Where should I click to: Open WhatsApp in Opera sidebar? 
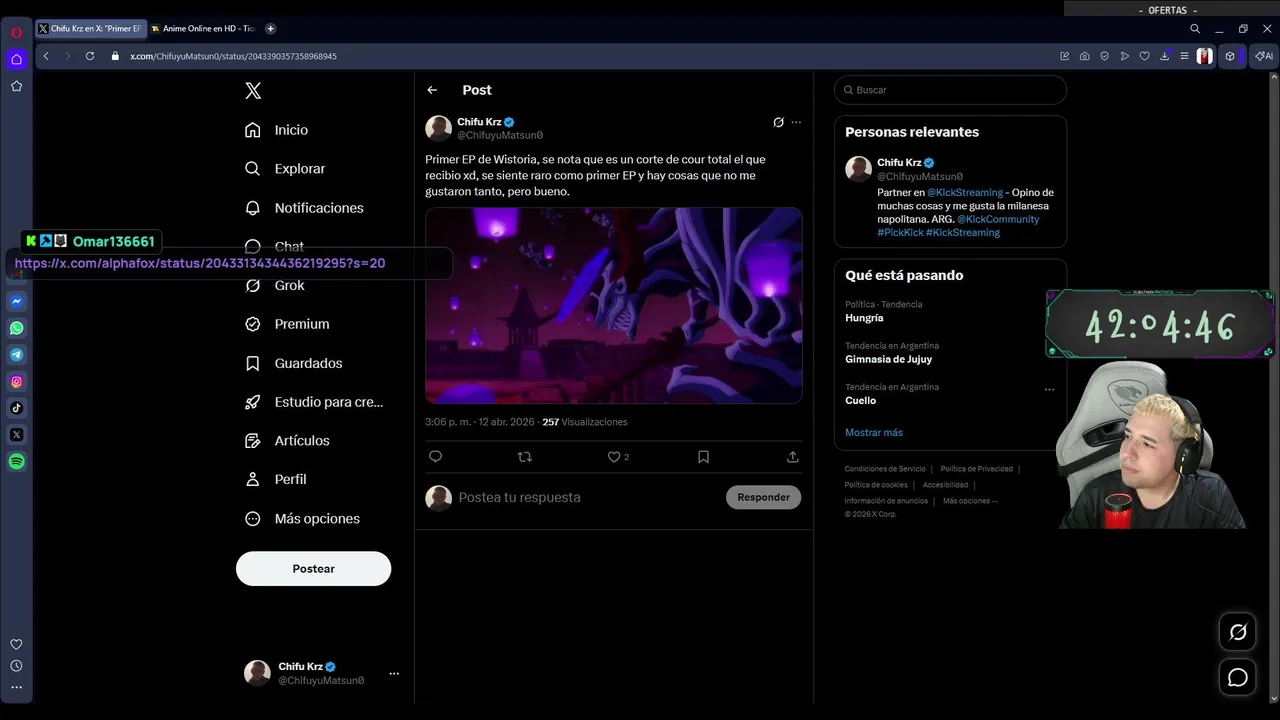click(16, 328)
